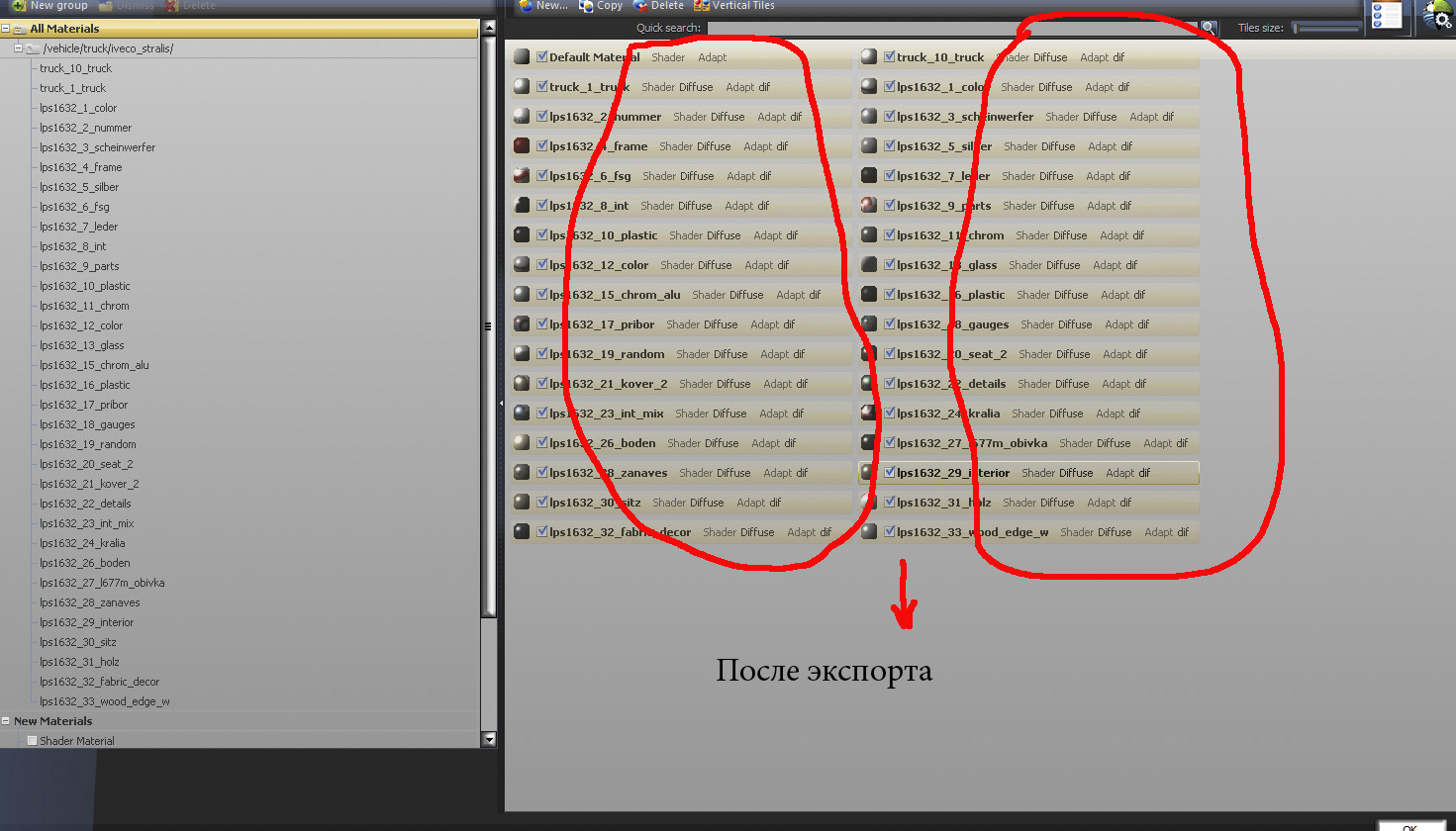Toggle the truck_10_truck material checkbox
This screenshot has width=1456, height=831.
click(889, 57)
